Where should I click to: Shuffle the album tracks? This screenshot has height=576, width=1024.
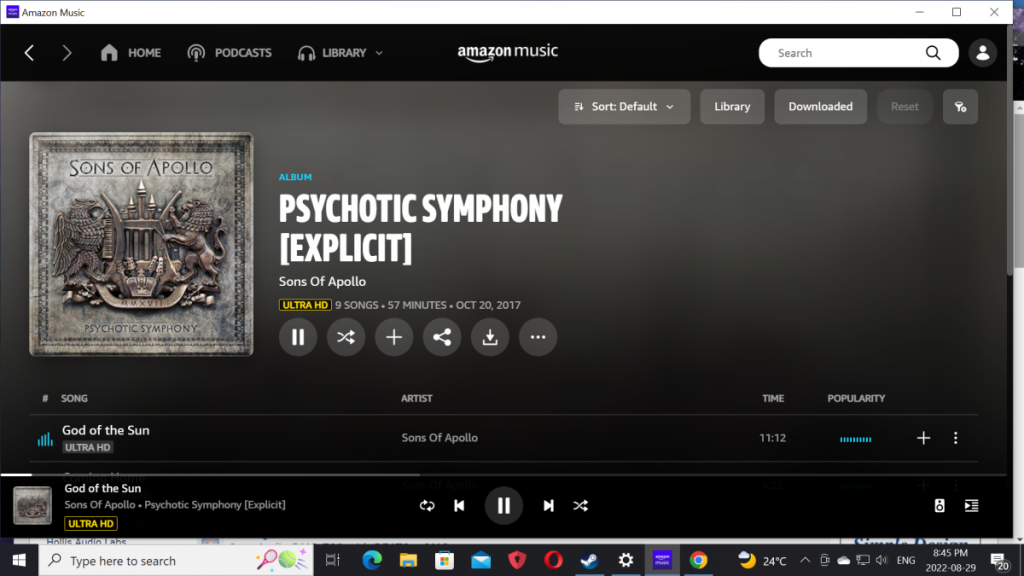coord(346,337)
